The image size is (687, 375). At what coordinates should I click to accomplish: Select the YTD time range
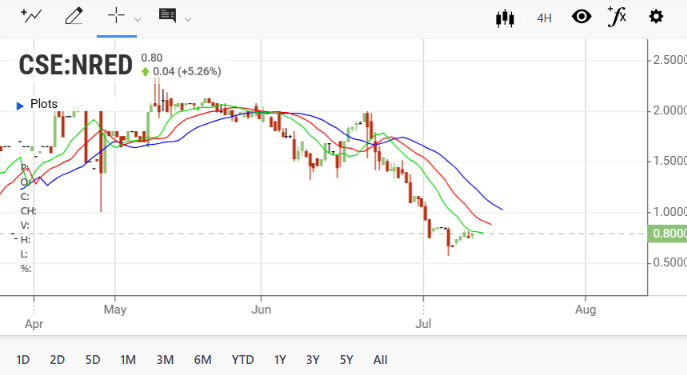pyautogui.click(x=243, y=360)
